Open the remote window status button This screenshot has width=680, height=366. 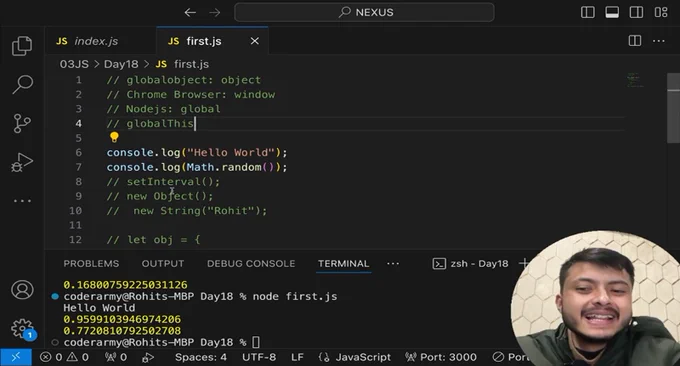click(16, 357)
